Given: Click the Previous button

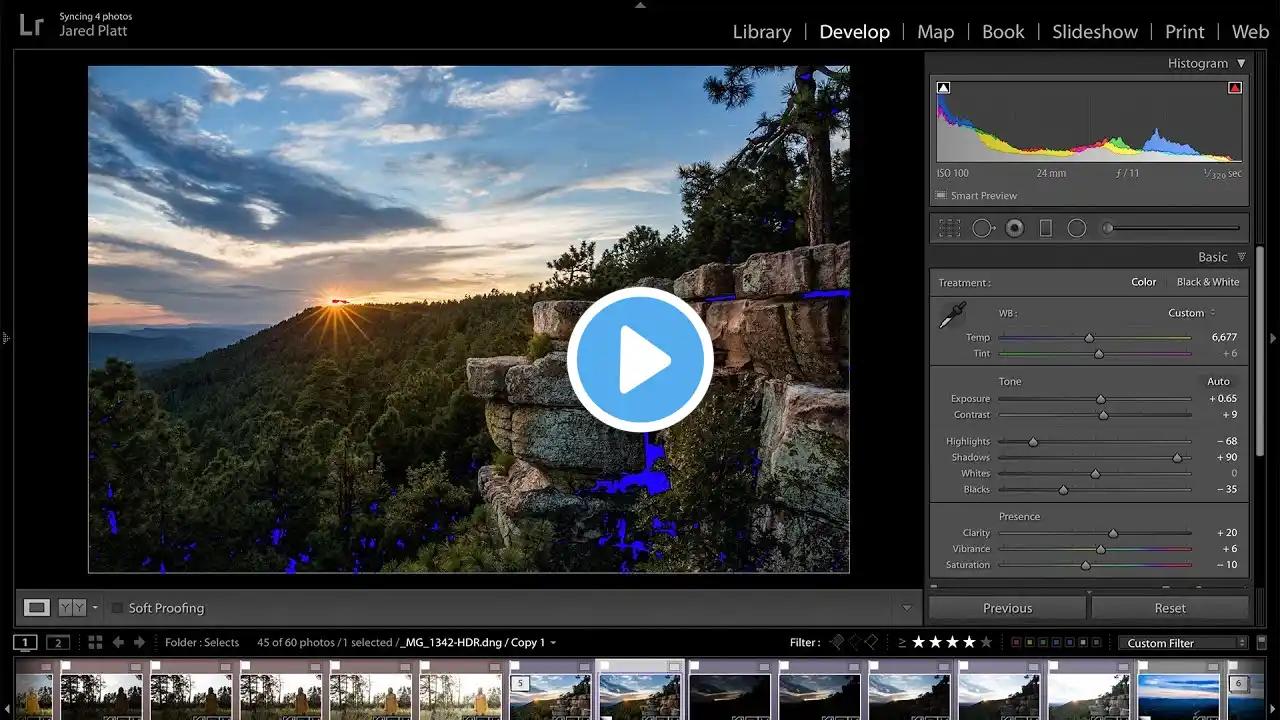Looking at the screenshot, I should click(x=1007, y=608).
